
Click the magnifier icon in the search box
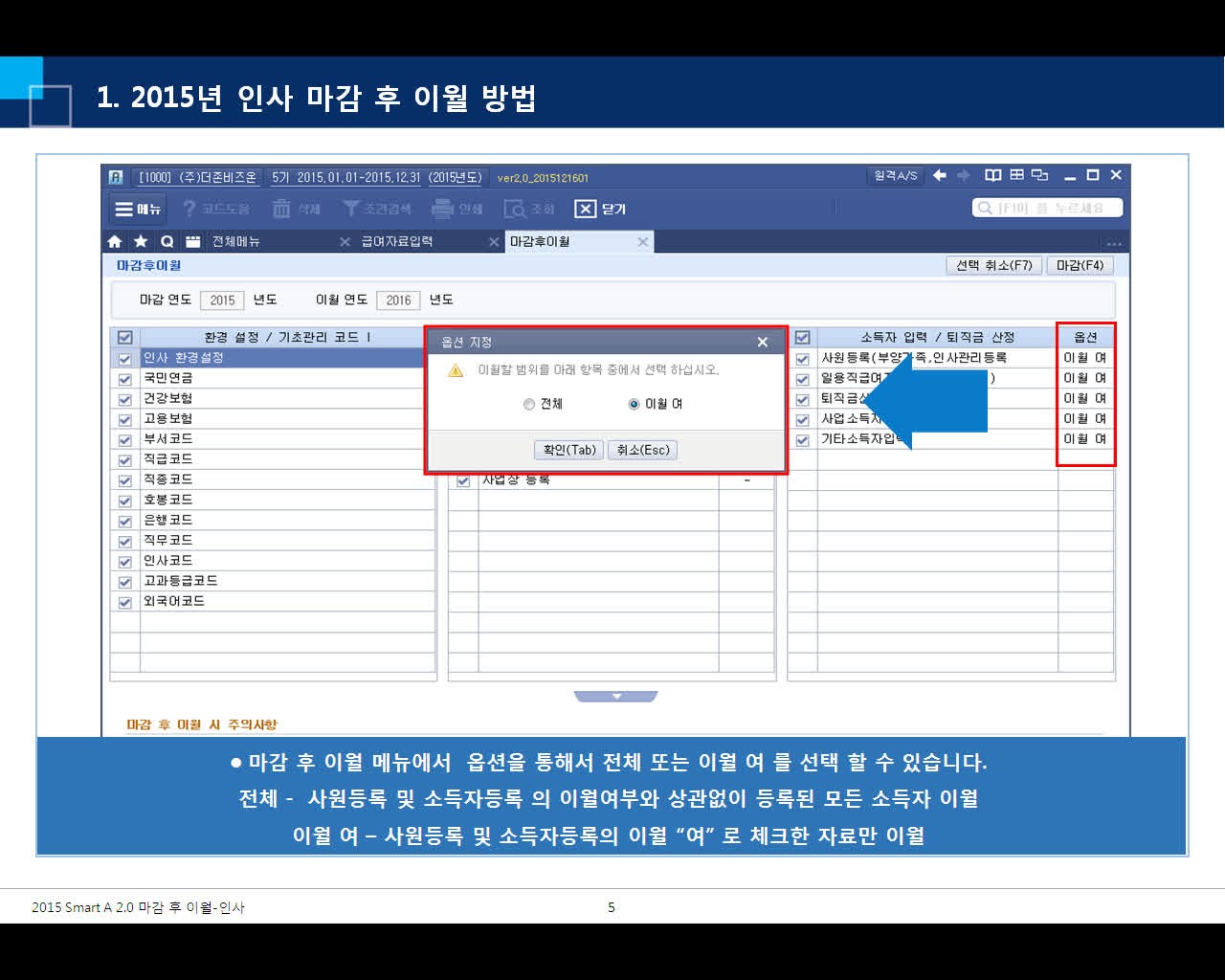click(x=985, y=208)
